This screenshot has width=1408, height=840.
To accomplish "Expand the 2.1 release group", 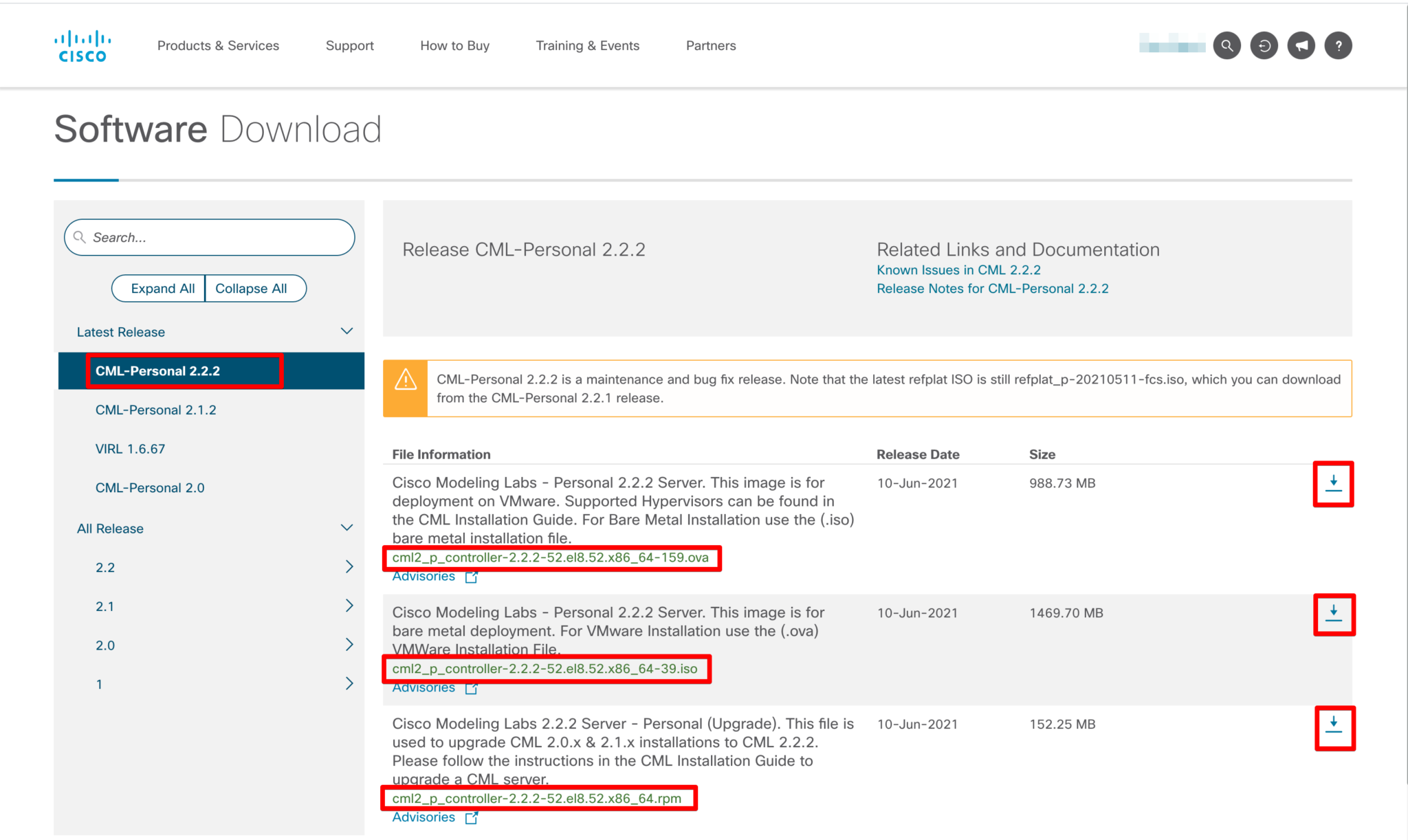I will [349, 606].
